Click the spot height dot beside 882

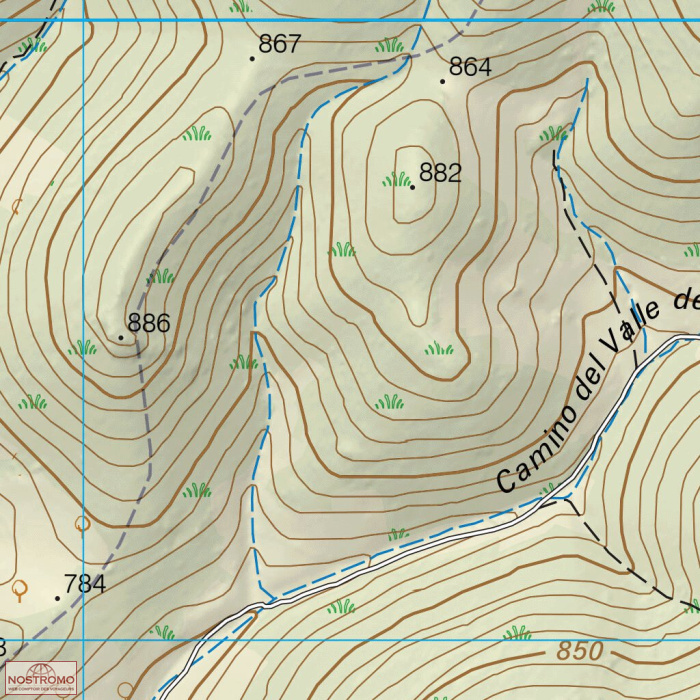[x=412, y=188]
